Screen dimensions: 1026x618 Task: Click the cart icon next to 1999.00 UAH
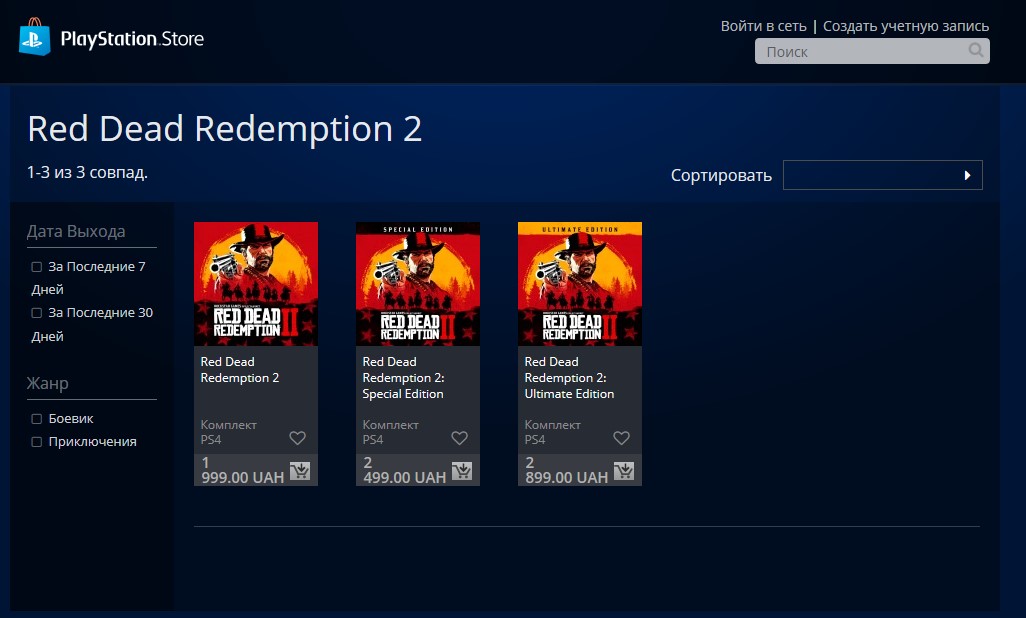click(300, 470)
